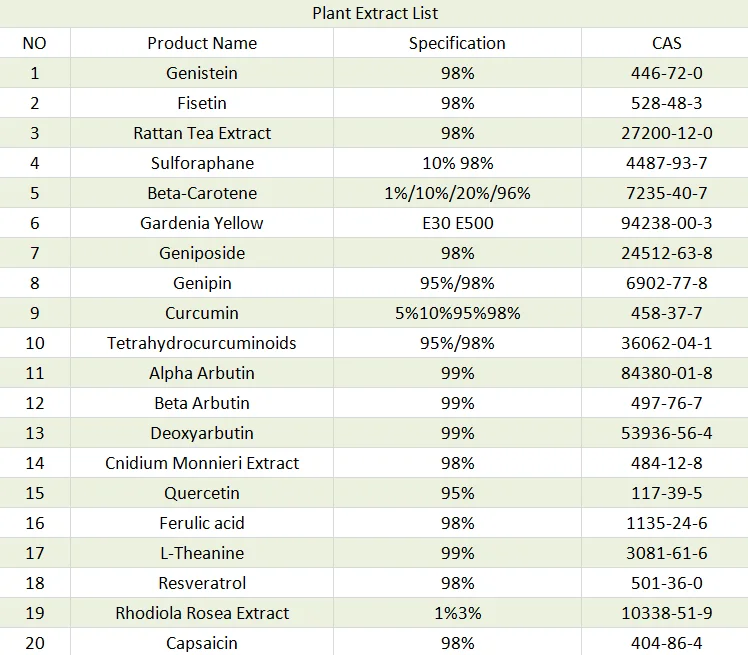Select the Specification column header
The width and height of the screenshot is (748, 655).
[457, 43]
